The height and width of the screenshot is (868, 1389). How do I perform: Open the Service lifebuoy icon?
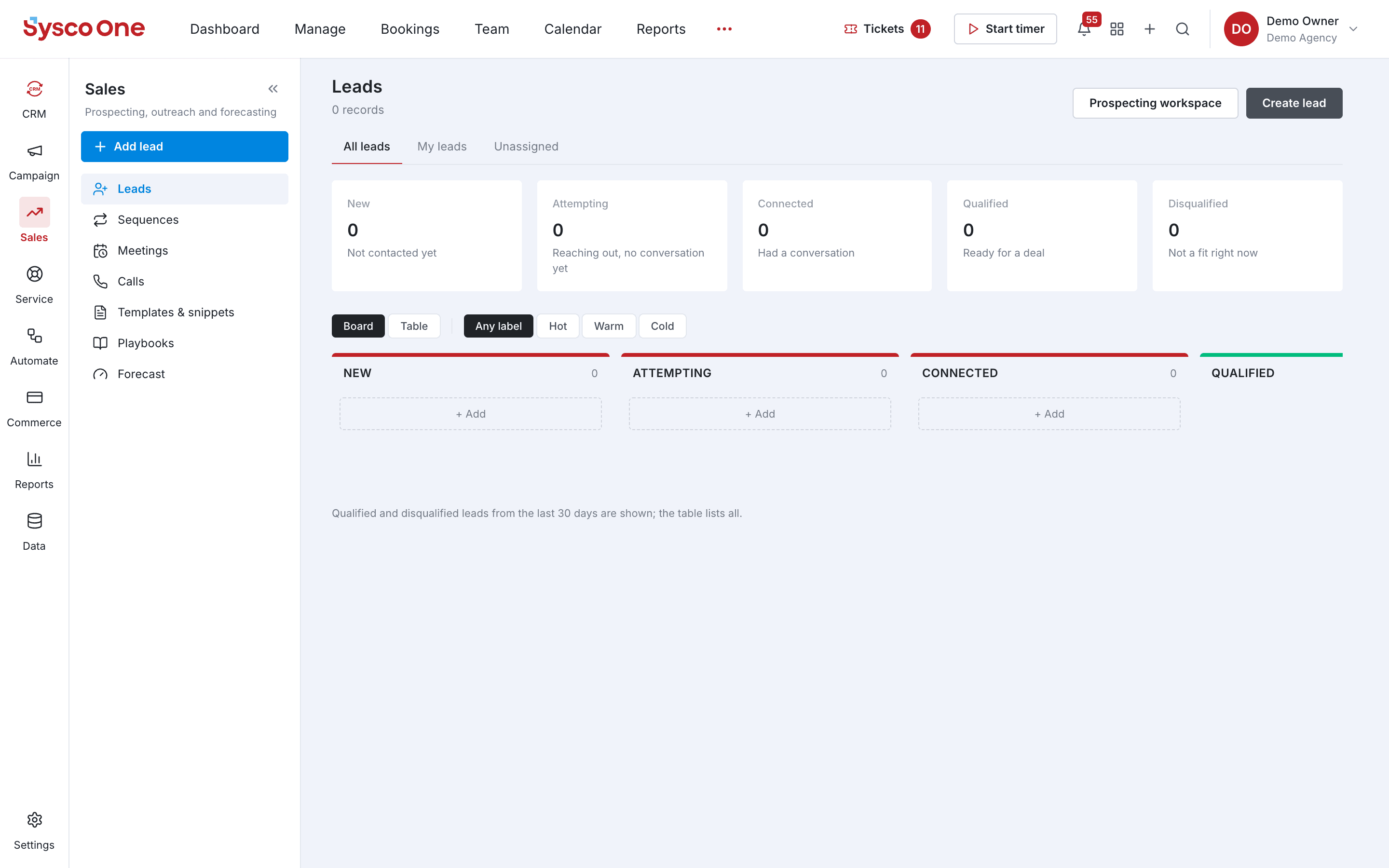[34, 274]
